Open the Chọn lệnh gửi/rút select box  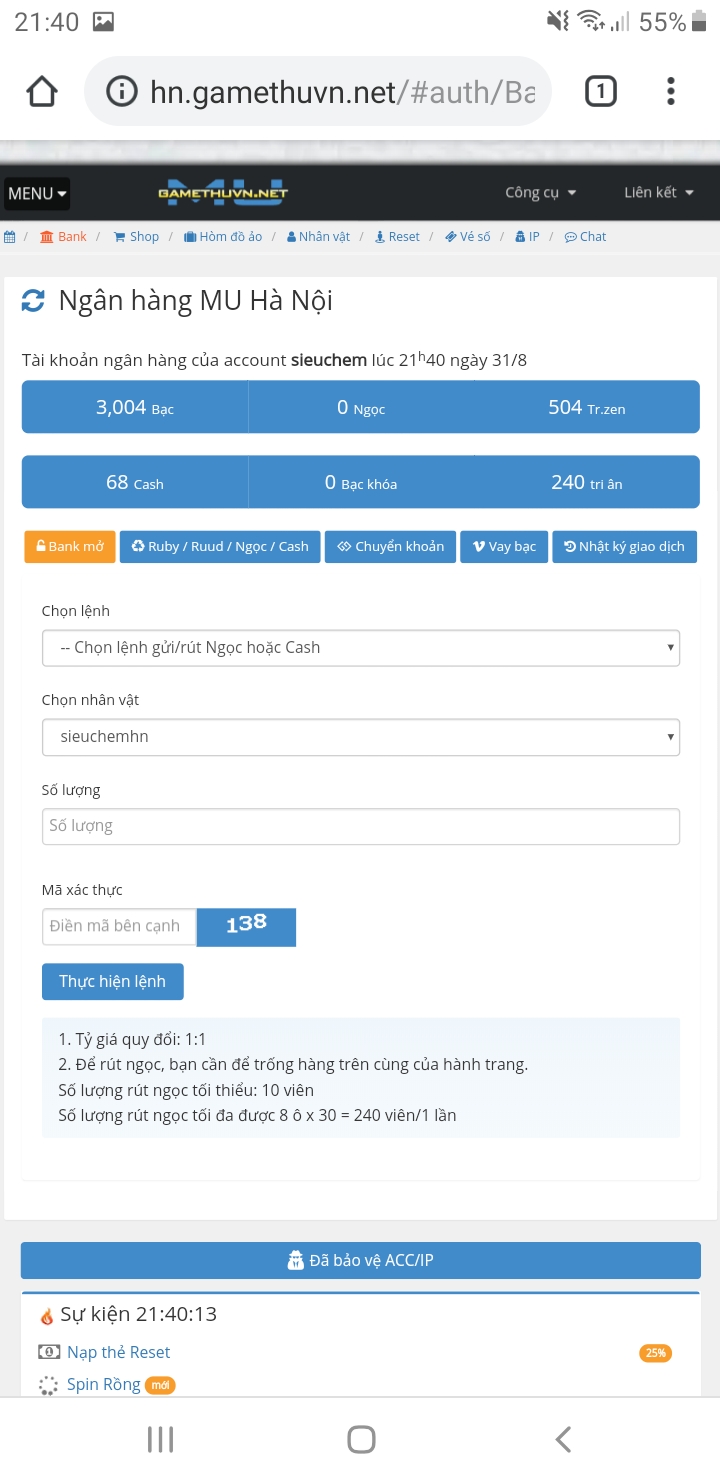(360, 648)
